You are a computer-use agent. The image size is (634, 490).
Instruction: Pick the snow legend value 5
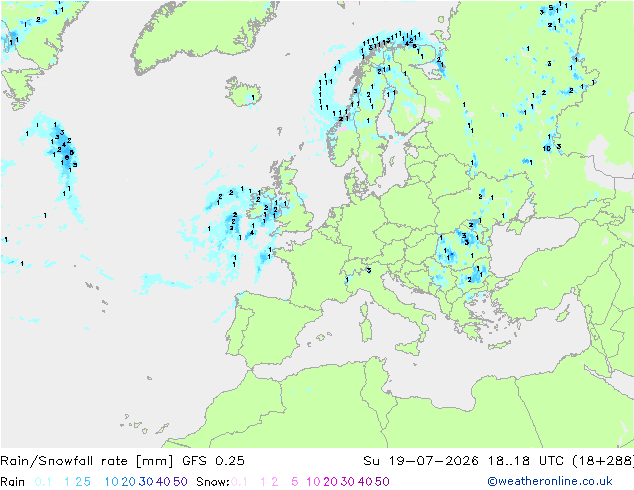pyautogui.click(x=295, y=482)
